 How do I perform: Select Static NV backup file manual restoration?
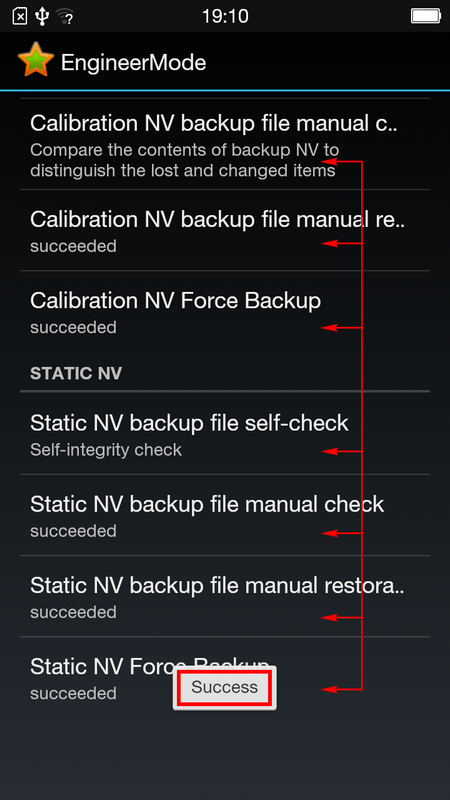pos(225,596)
